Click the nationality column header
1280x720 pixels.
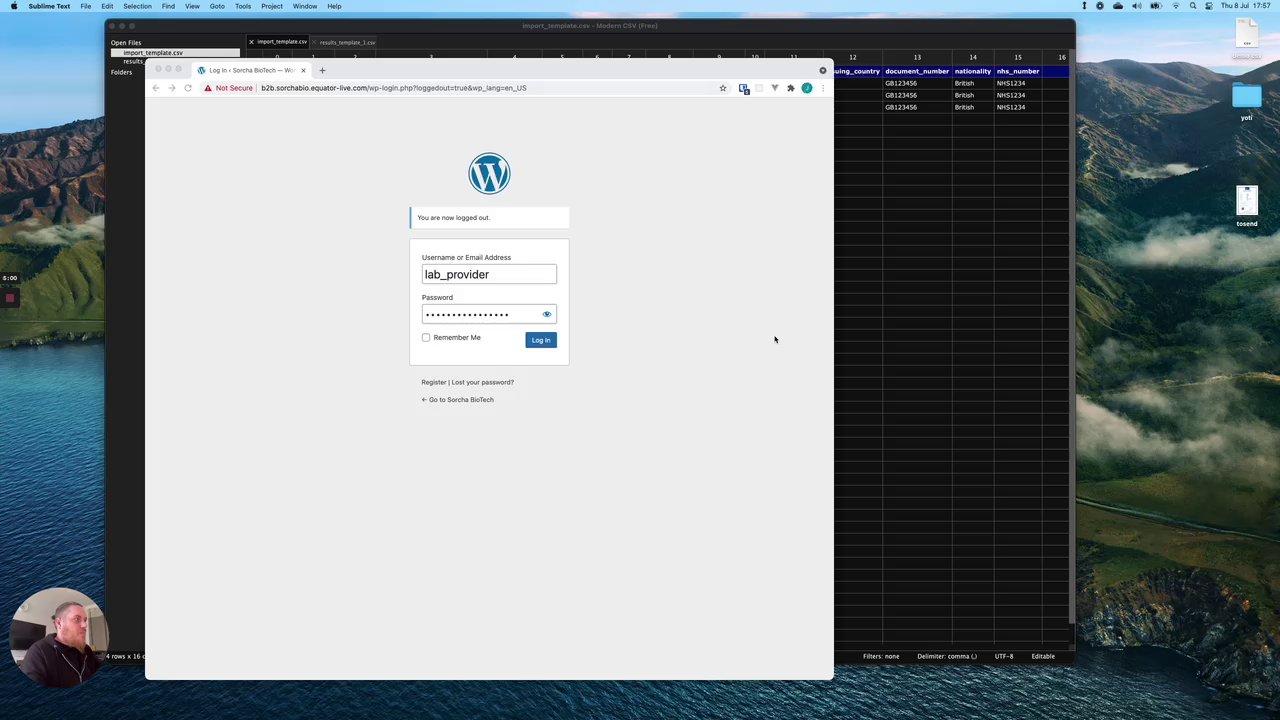click(972, 71)
